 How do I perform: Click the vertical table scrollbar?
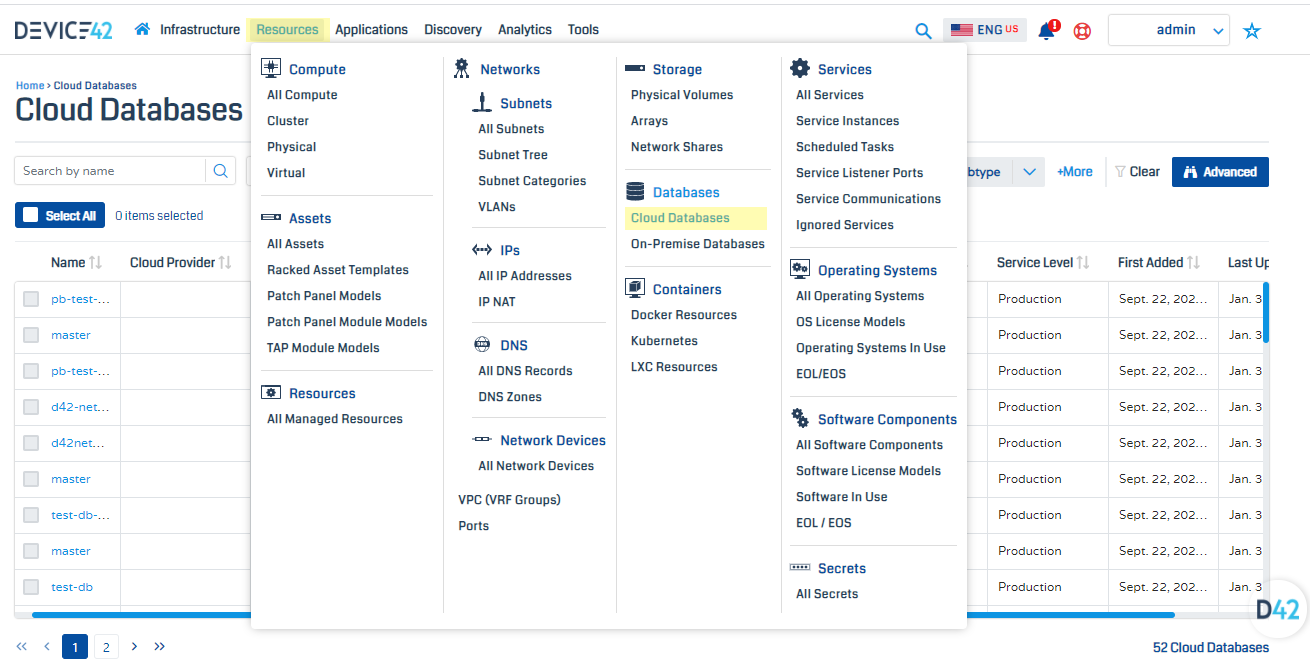(x=1266, y=313)
